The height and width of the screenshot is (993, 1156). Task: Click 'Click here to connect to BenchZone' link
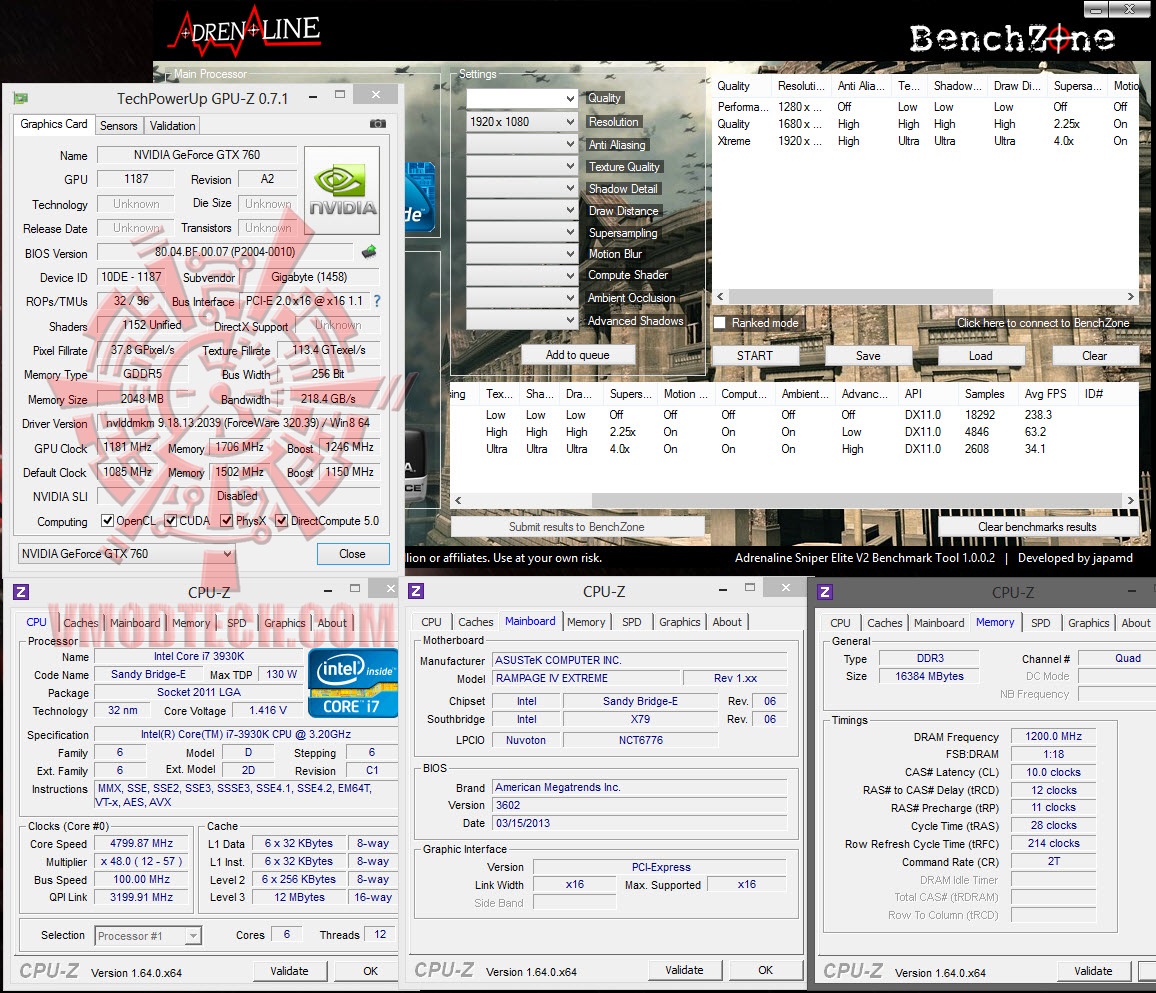[x=1042, y=323]
